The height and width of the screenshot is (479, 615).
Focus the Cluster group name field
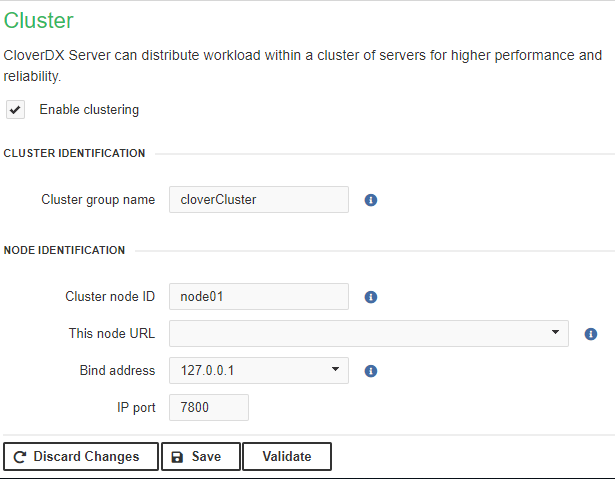[259, 200]
